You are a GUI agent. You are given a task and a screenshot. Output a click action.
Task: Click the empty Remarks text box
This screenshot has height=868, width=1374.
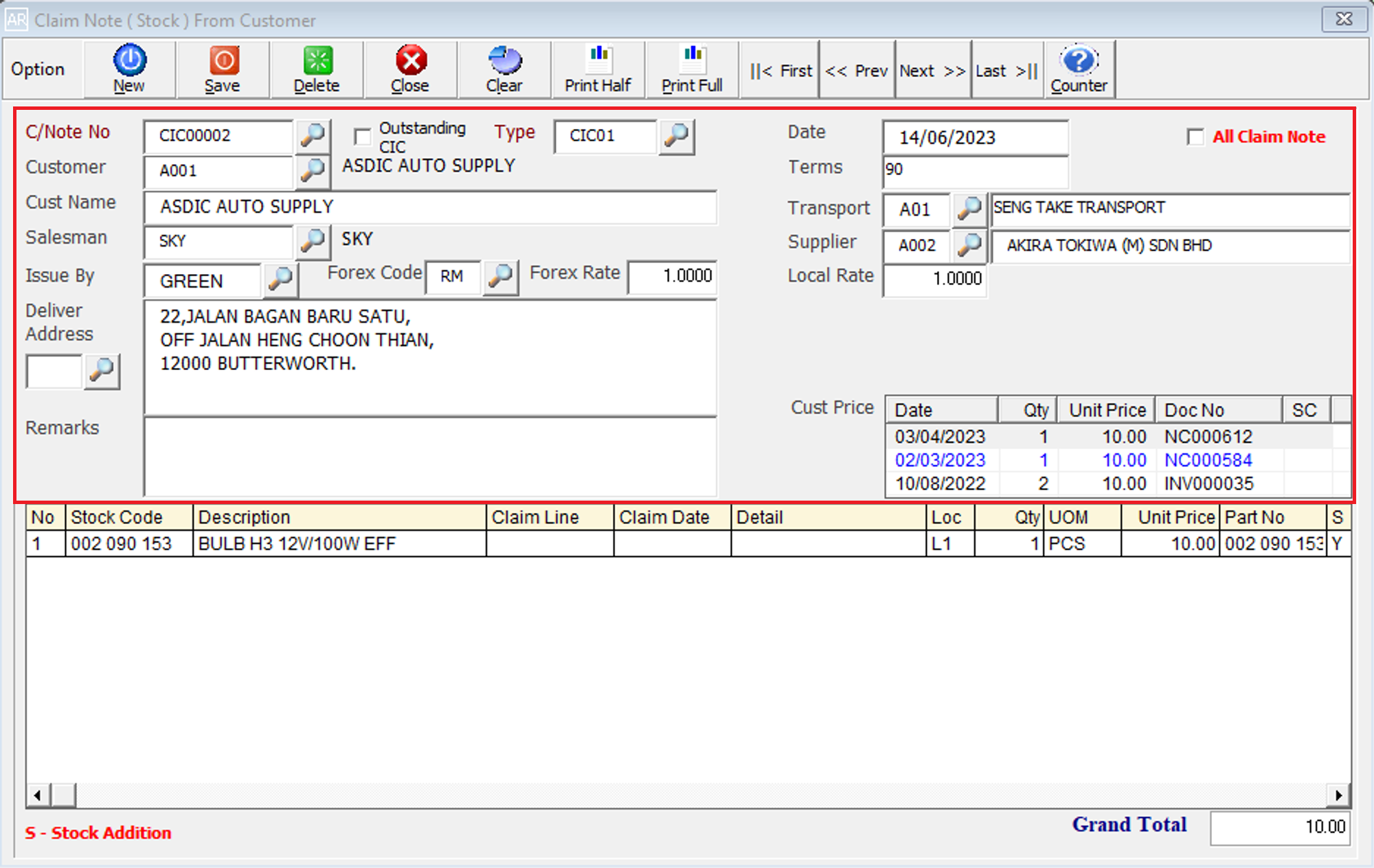(430, 457)
